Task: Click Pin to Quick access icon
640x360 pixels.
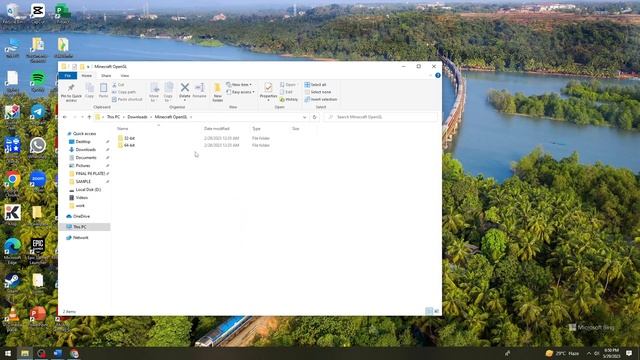Action: [71, 88]
